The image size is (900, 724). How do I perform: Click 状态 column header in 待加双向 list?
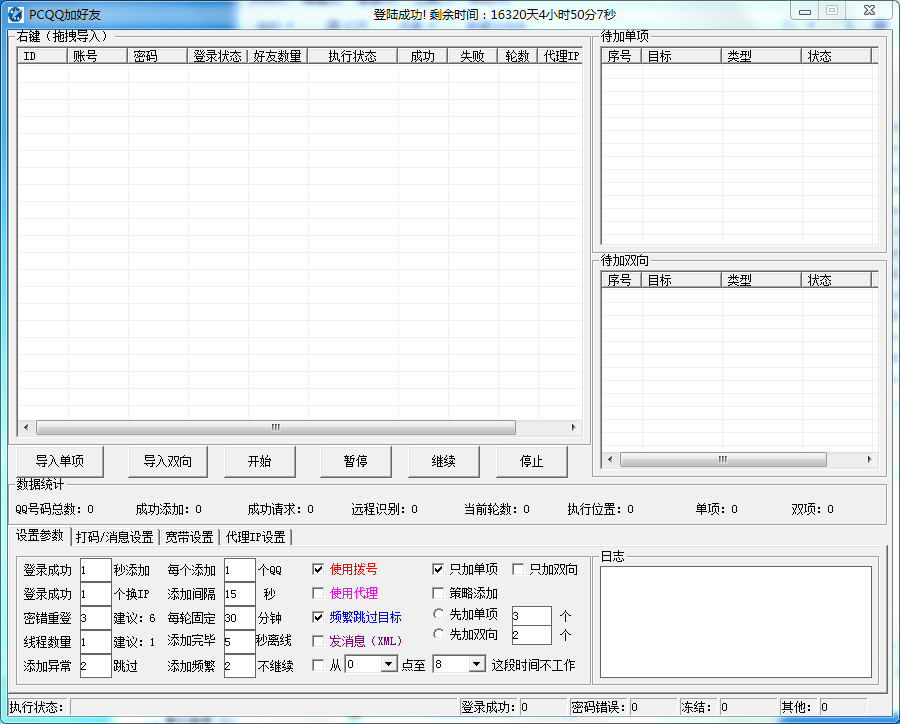click(836, 280)
